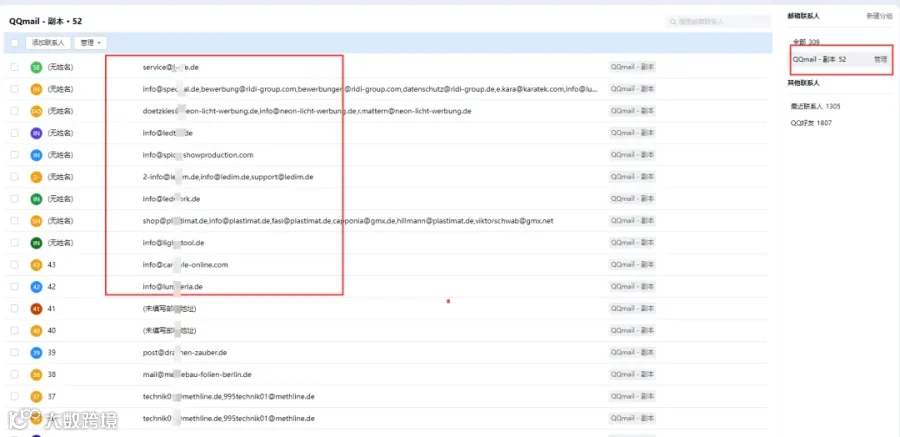Click the contact name 37

click(x=52, y=396)
